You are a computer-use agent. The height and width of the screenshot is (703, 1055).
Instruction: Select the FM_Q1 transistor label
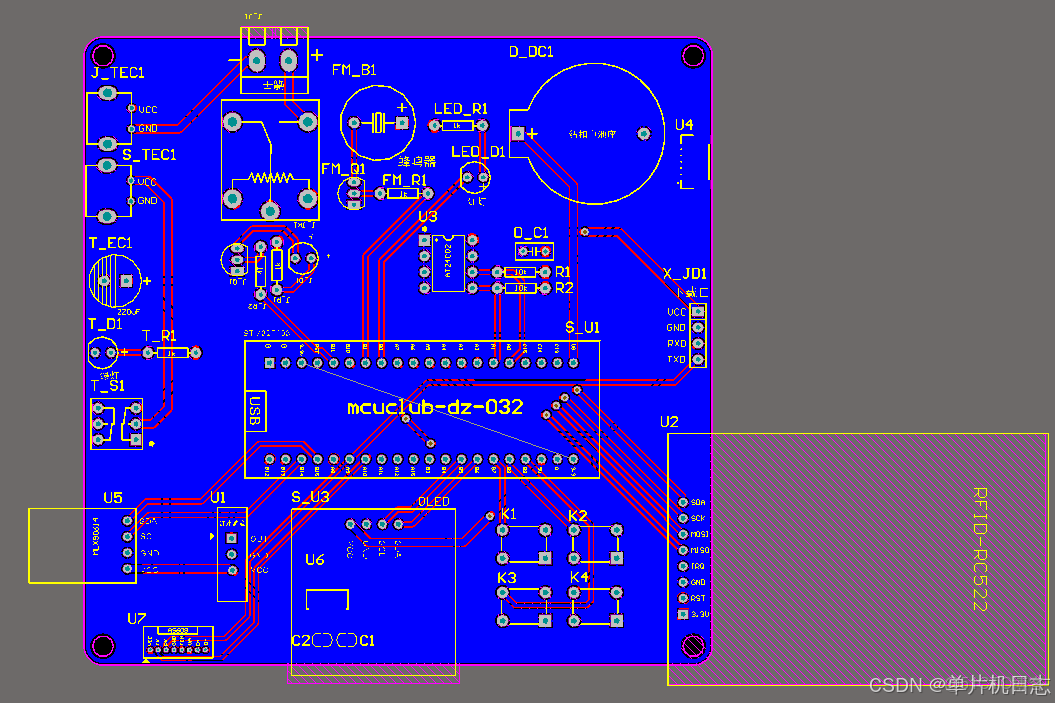343,169
